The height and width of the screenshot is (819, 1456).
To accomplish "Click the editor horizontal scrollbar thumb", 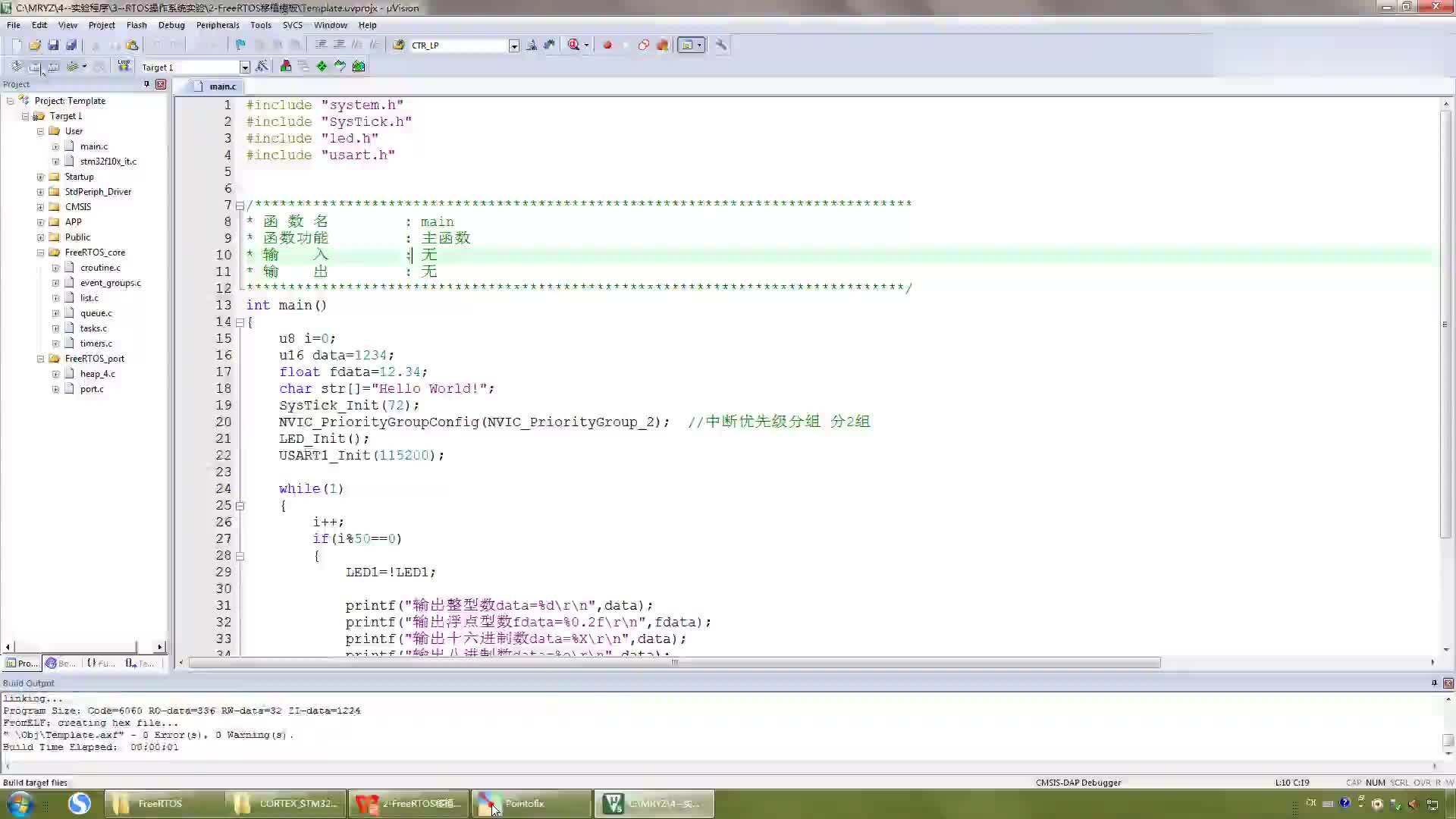I will click(674, 663).
